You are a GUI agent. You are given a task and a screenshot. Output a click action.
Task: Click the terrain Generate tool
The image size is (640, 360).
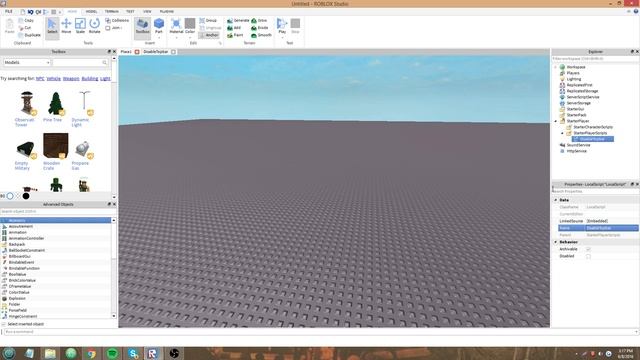[x=238, y=20]
